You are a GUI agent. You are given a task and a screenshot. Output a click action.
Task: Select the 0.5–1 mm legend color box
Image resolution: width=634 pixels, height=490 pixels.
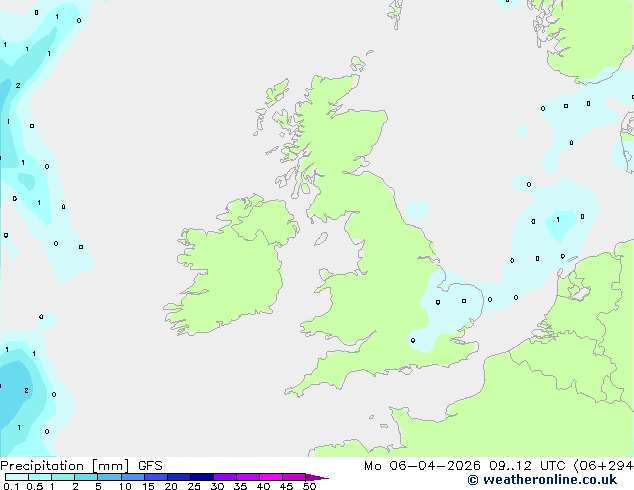pos(40,477)
